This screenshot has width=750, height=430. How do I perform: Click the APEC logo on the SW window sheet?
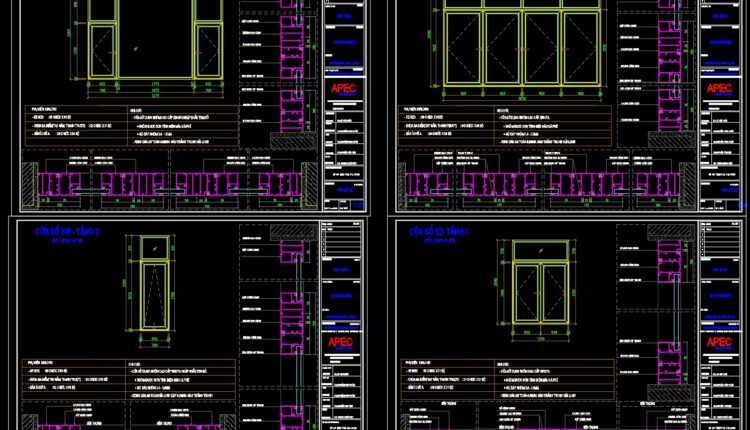click(x=340, y=342)
